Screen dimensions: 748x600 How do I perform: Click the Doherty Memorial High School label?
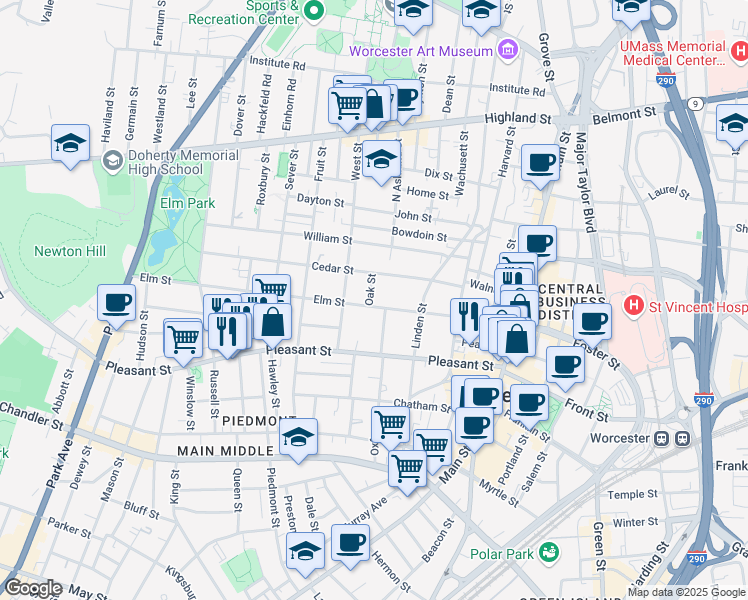point(183,162)
